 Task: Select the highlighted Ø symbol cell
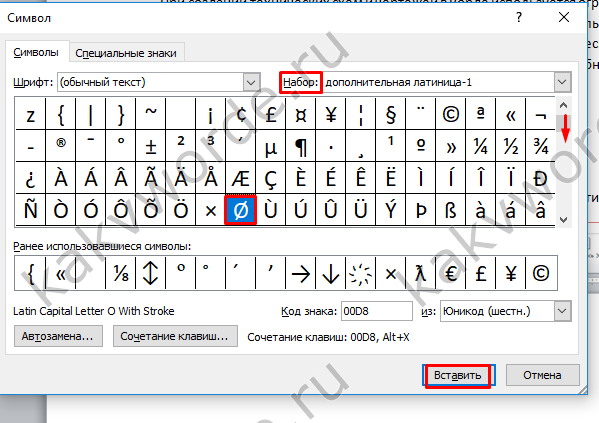(241, 210)
